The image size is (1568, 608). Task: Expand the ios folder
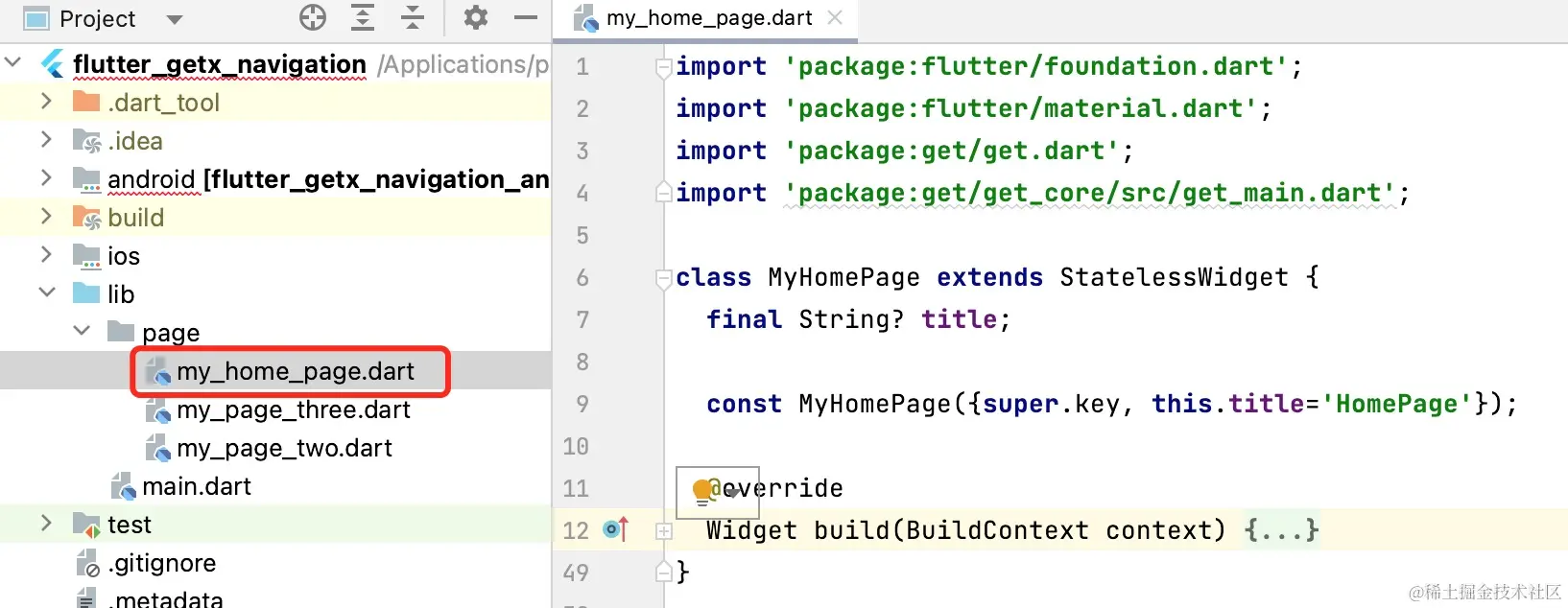(45, 254)
